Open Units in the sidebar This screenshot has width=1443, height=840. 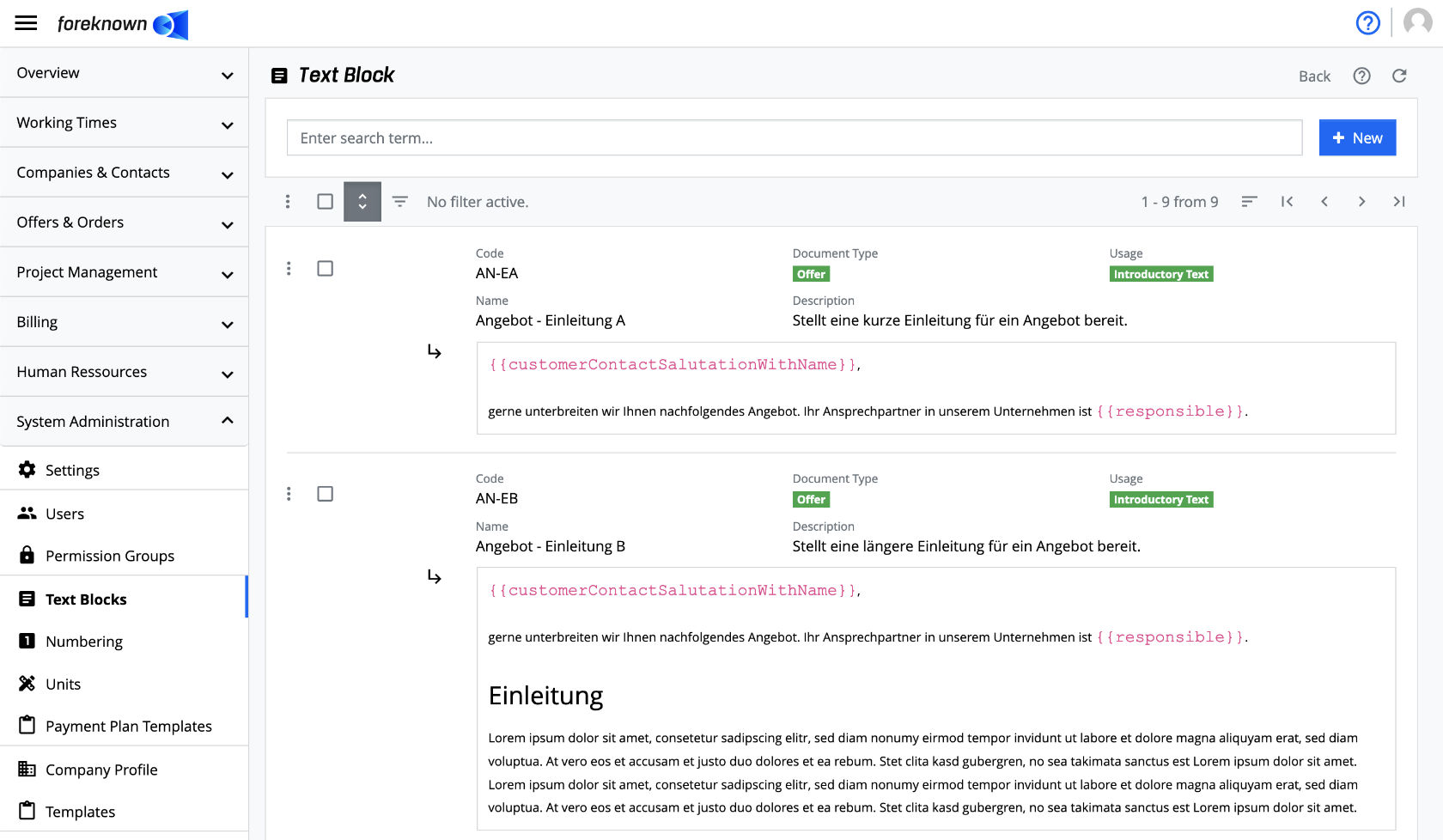point(125,684)
